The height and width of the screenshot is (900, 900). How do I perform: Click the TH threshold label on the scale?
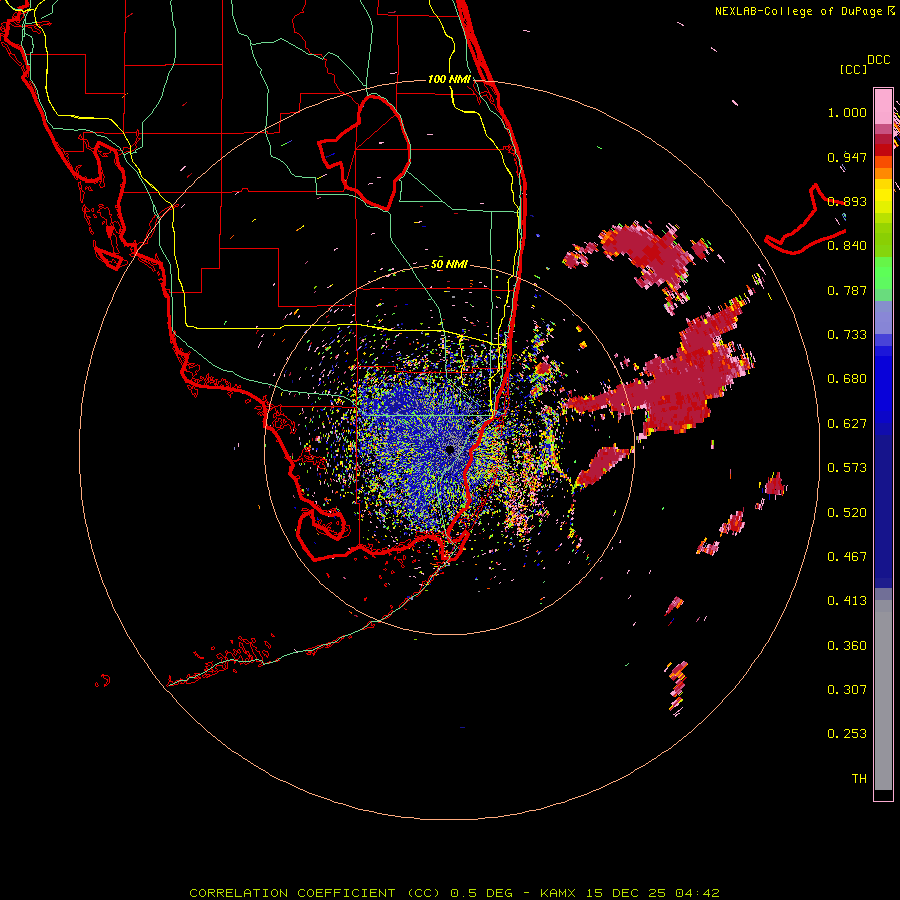[x=859, y=779]
